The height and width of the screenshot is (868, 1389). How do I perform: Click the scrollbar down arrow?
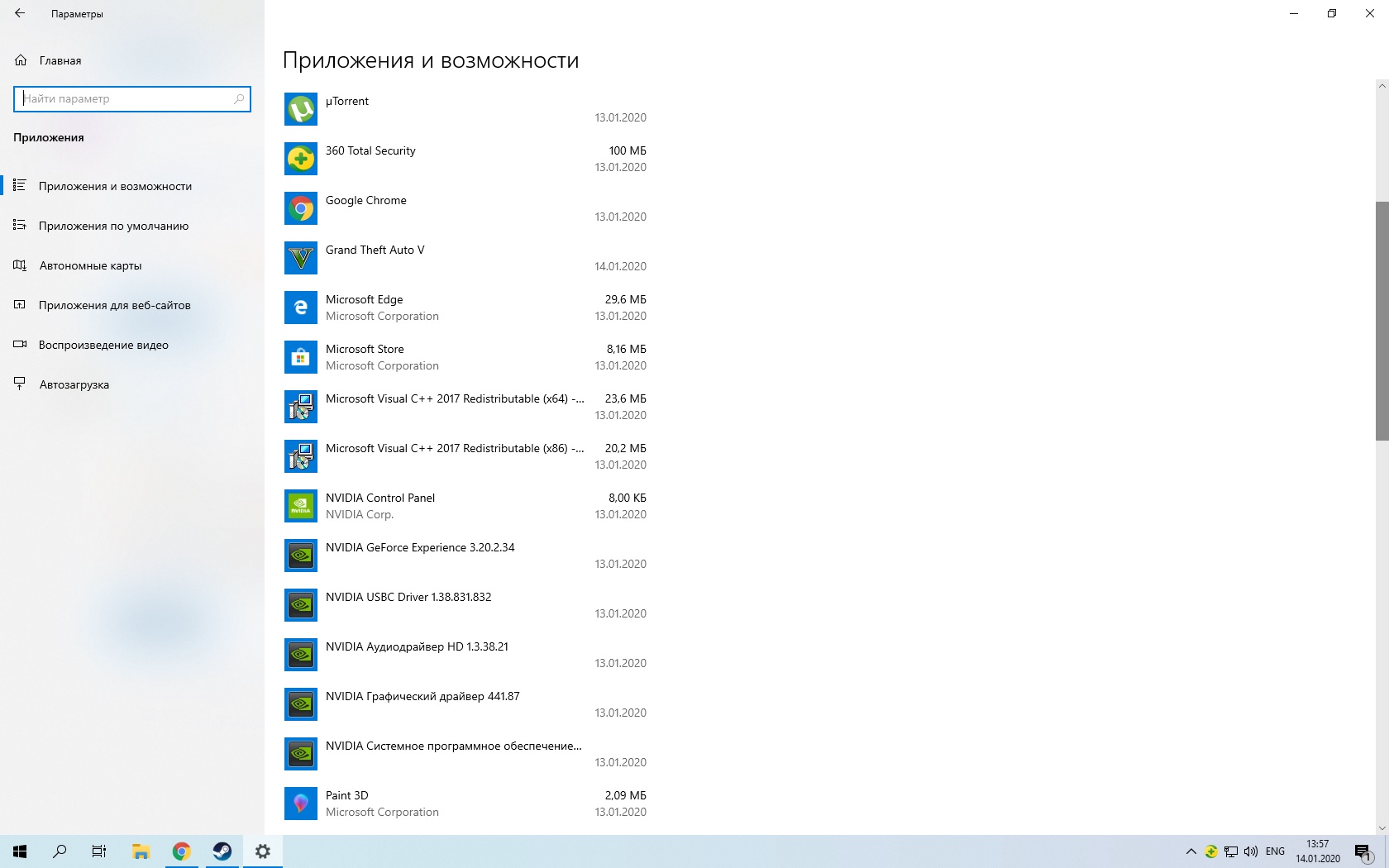click(1382, 828)
